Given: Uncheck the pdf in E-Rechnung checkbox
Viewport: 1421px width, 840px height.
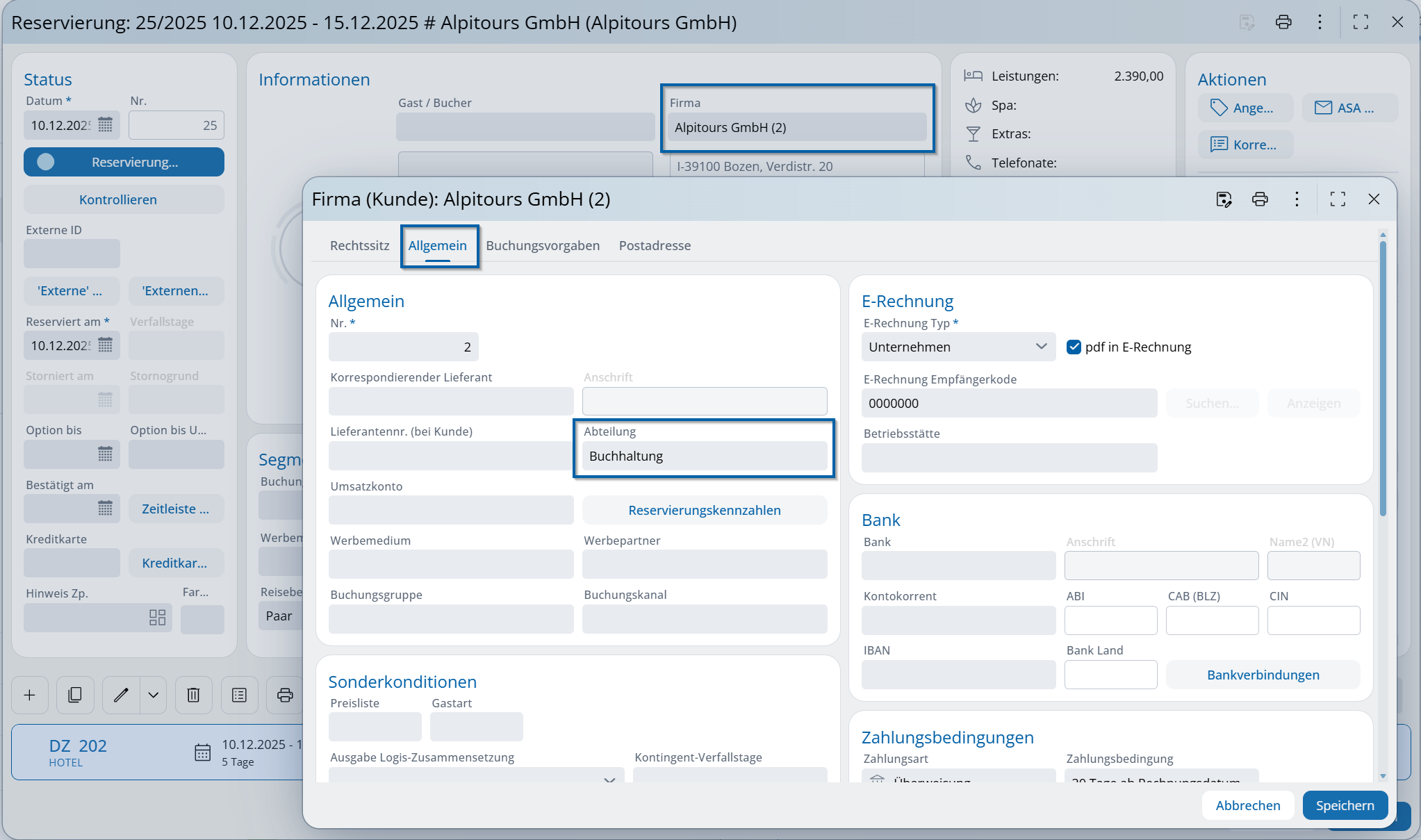Looking at the screenshot, I should 1074,347.
